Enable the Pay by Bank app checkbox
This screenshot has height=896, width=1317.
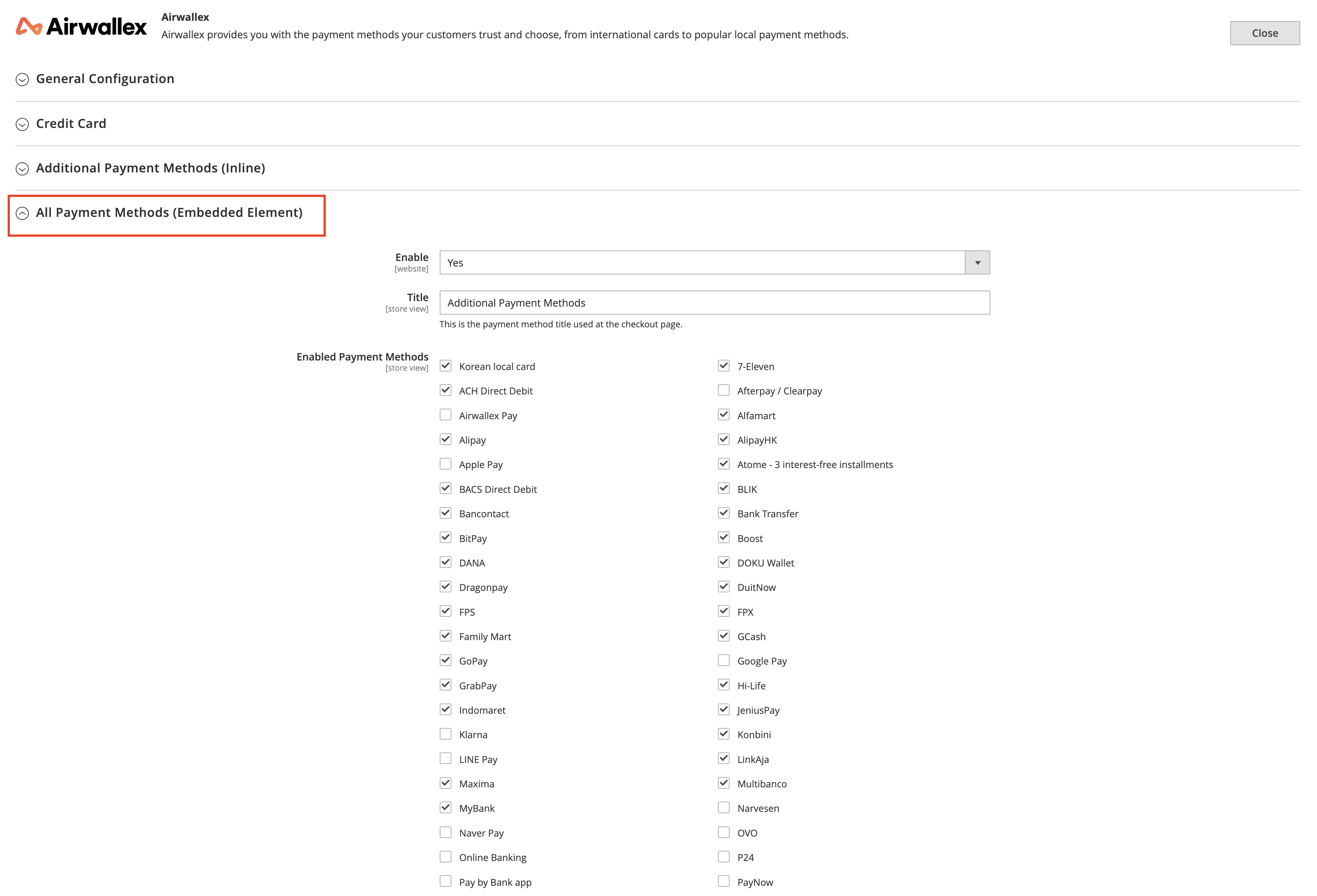(x=446, y=881)
